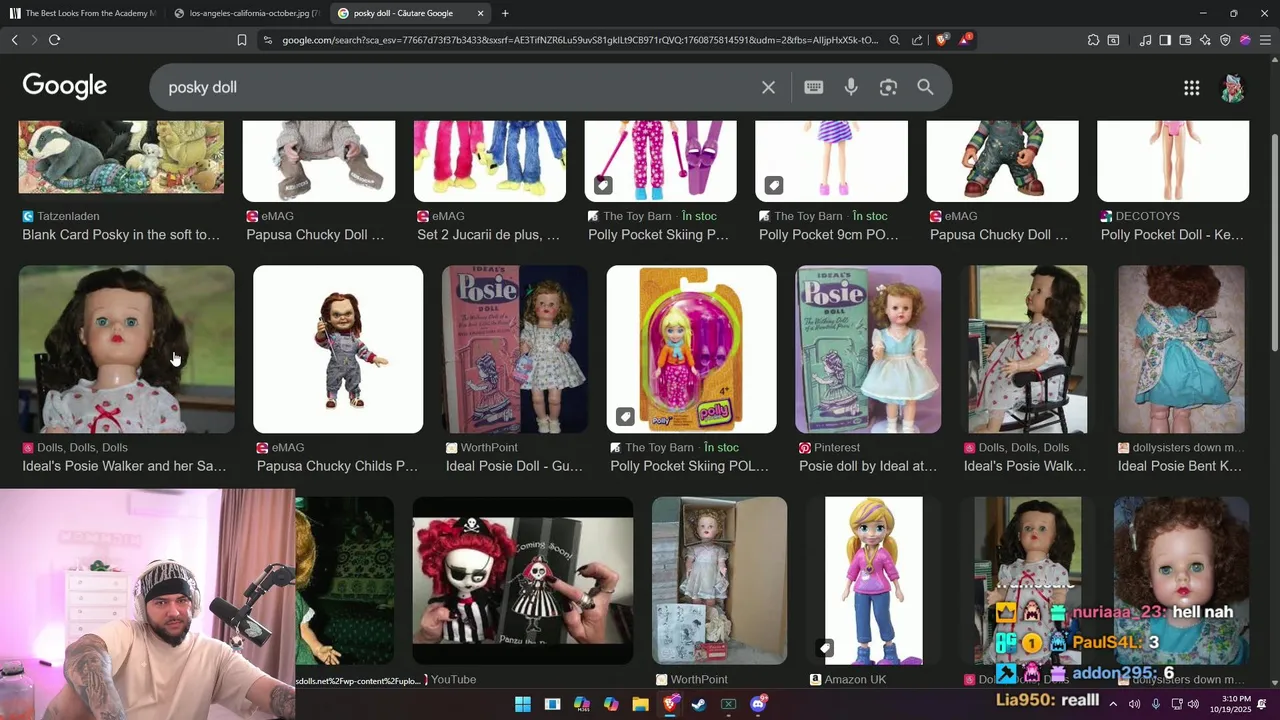The width and height of the screenshot is (1280, 720).
Task: Open 'Polly Pocket Skiing P...' Toy Barn link
Action: tap(658, 235)
